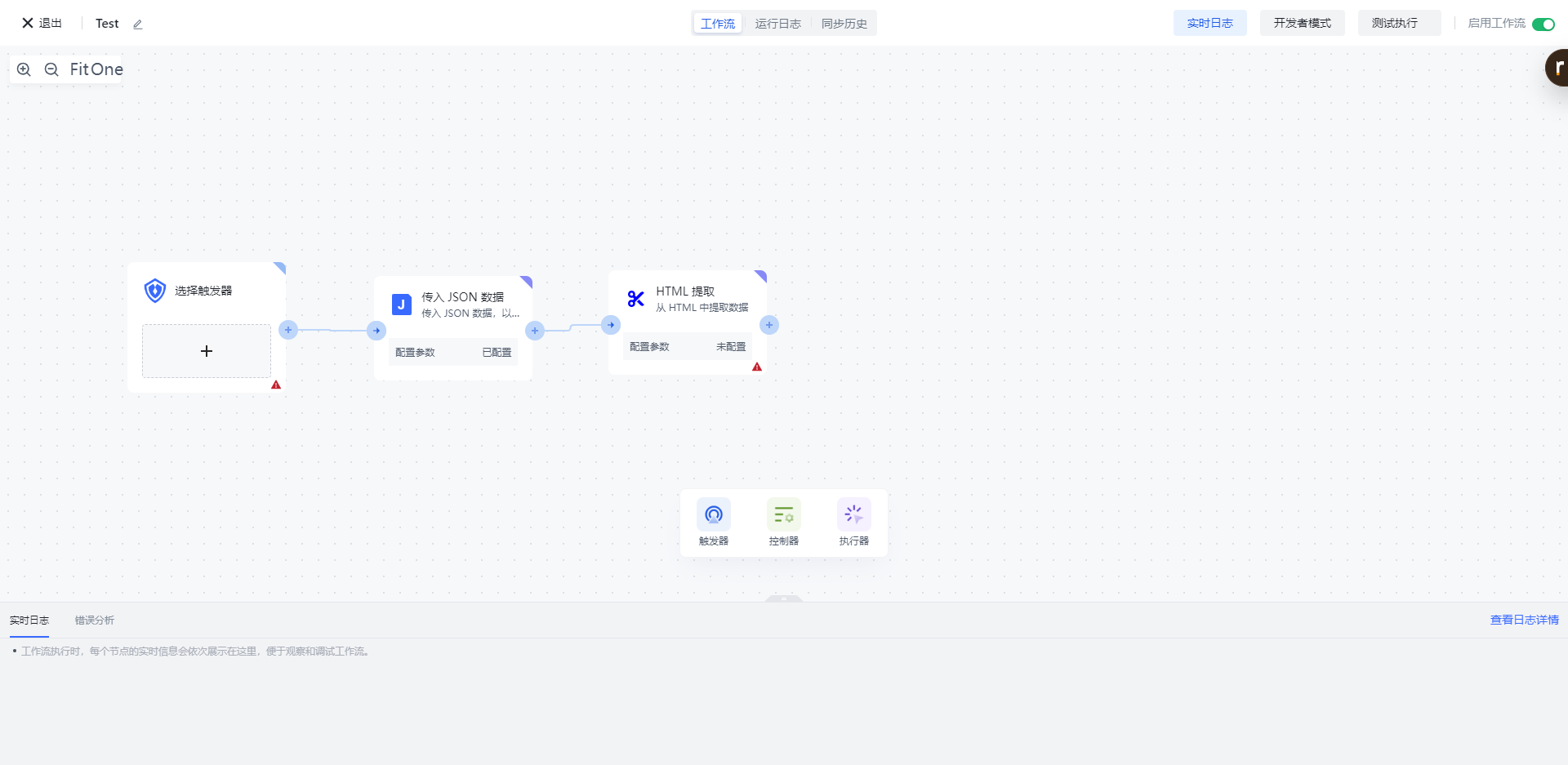Click the shield icon on trigger node

(x=155, y=291)
